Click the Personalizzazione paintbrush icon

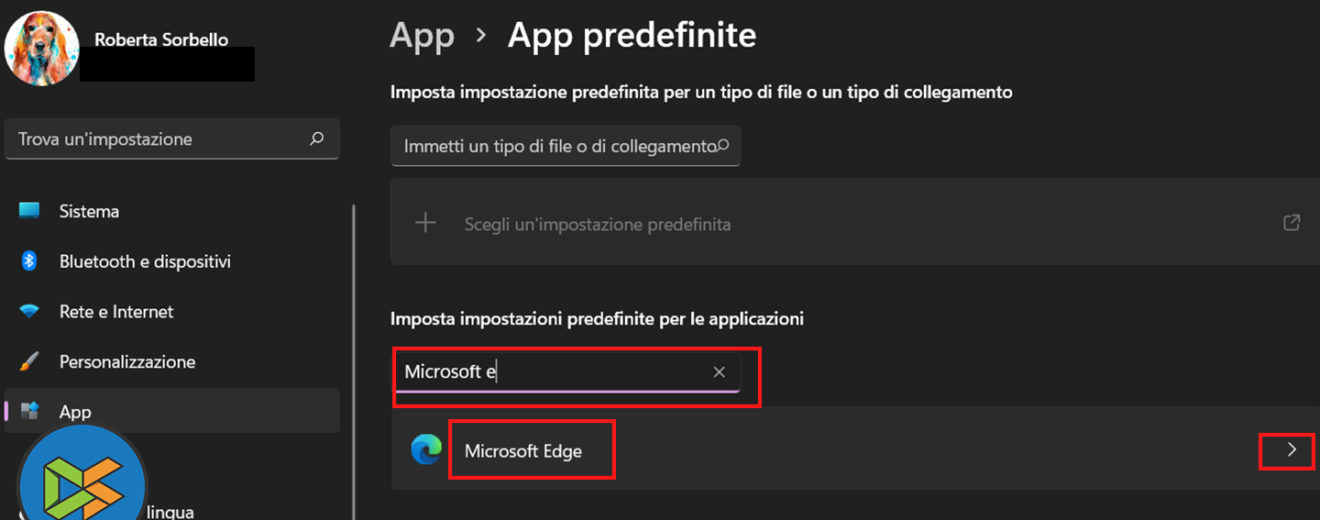[29, 361]
